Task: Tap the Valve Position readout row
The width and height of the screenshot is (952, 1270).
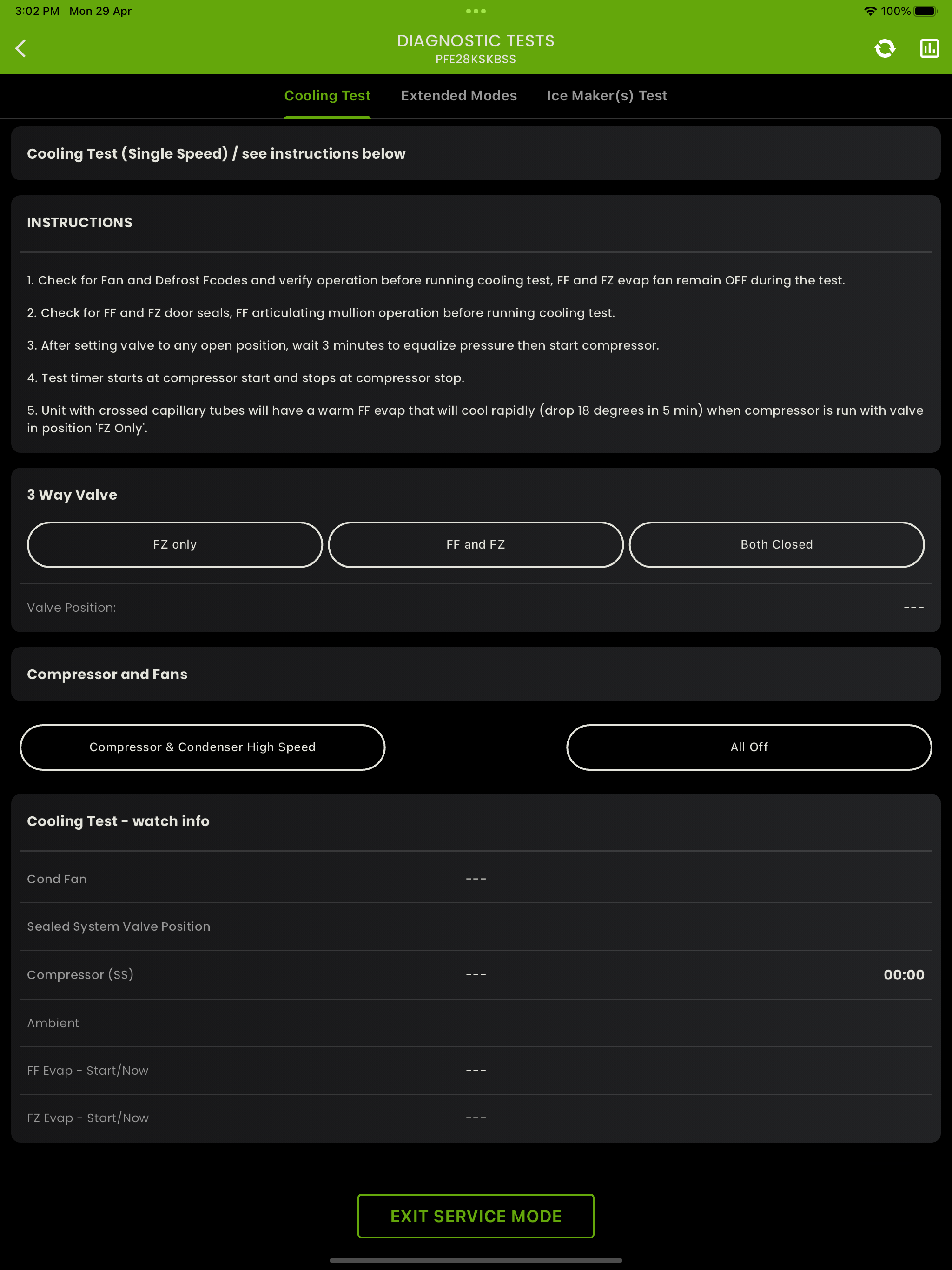Action: click(x=475, y=608)
